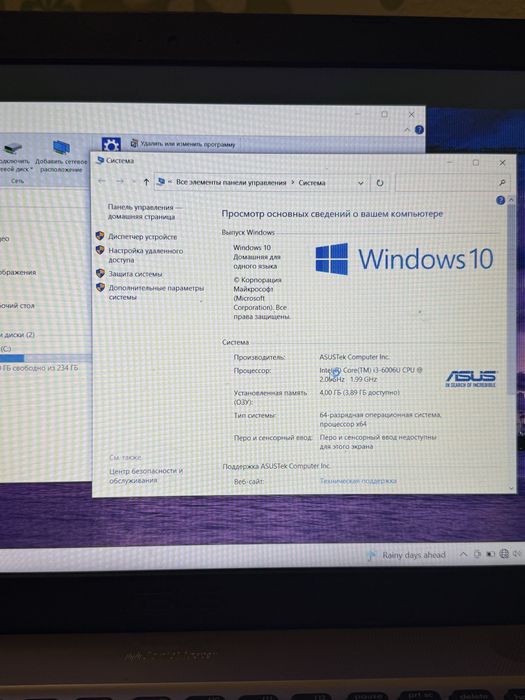Click the scroll up arrow in Система window

511,200
